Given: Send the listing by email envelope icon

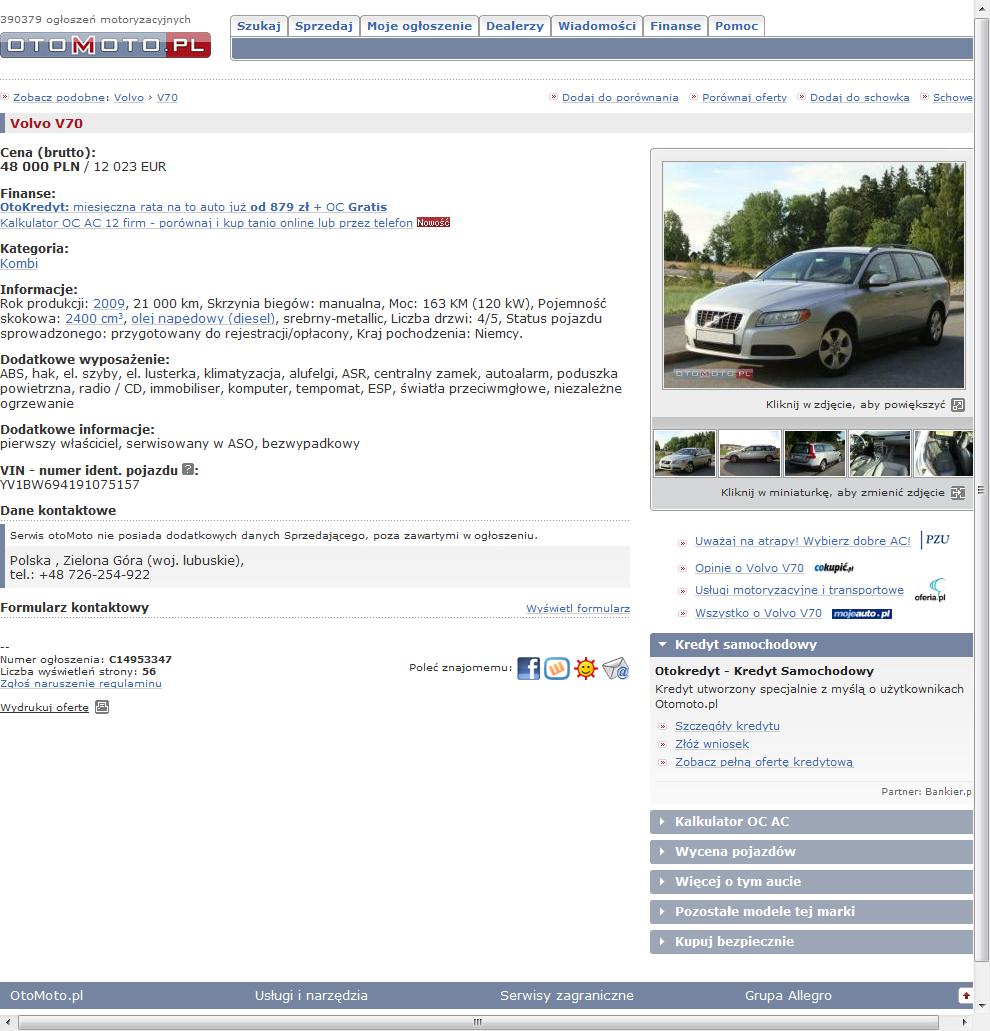Looking at the screenshot, I should pyautogui.click(x=616, y=668).
